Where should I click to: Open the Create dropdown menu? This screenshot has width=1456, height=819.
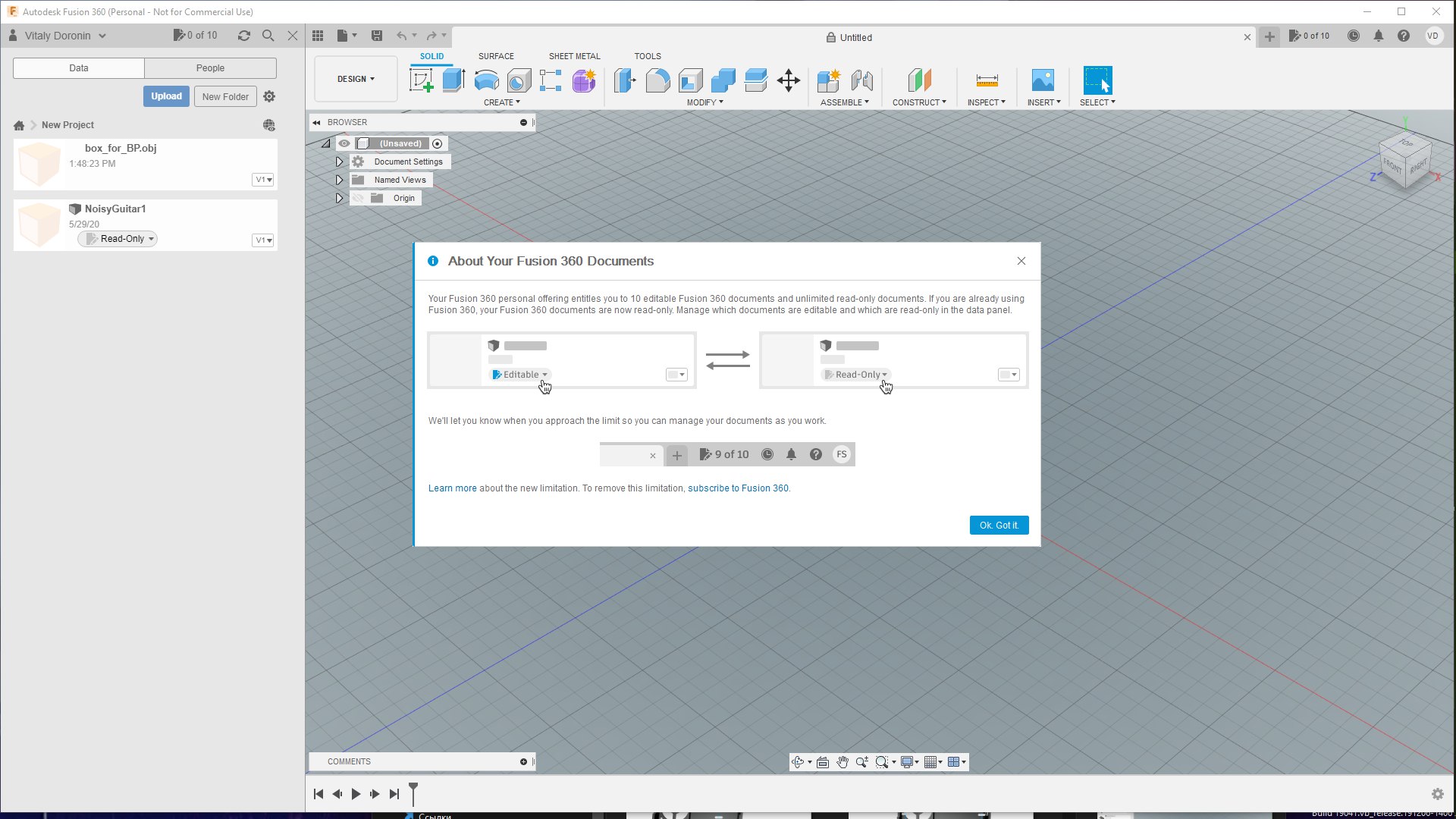pyautogui.click(x=502, y=102)
